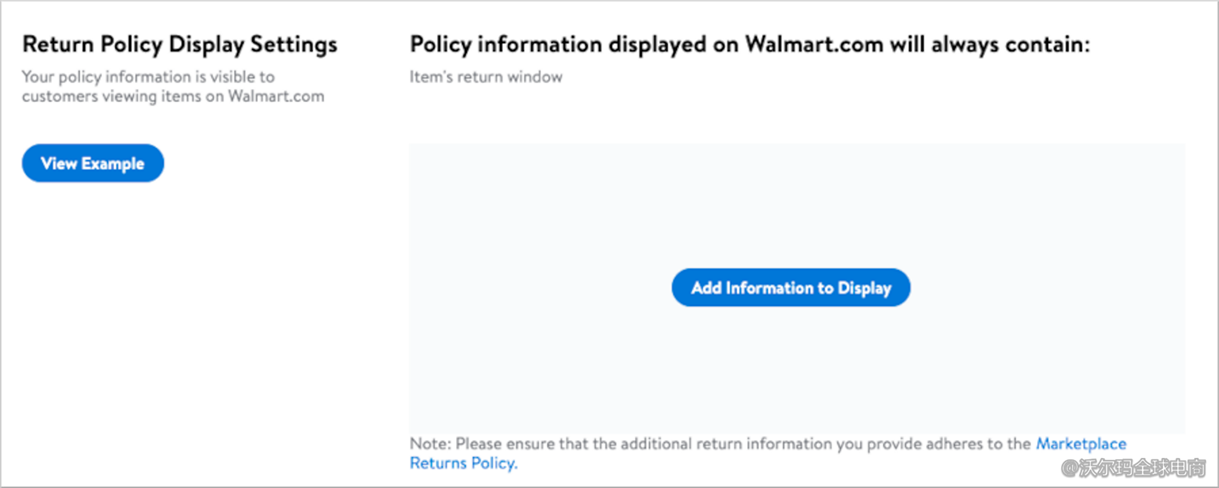
Task: Click 'Item's return window' text
Action: point(486,77)
